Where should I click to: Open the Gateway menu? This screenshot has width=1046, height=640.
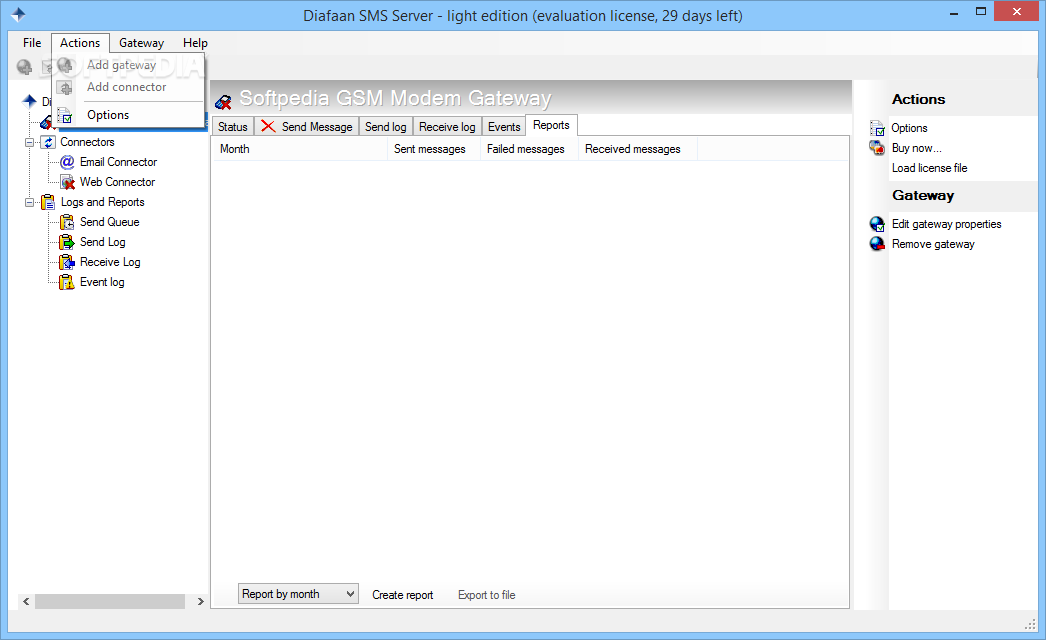coord(141,43)
